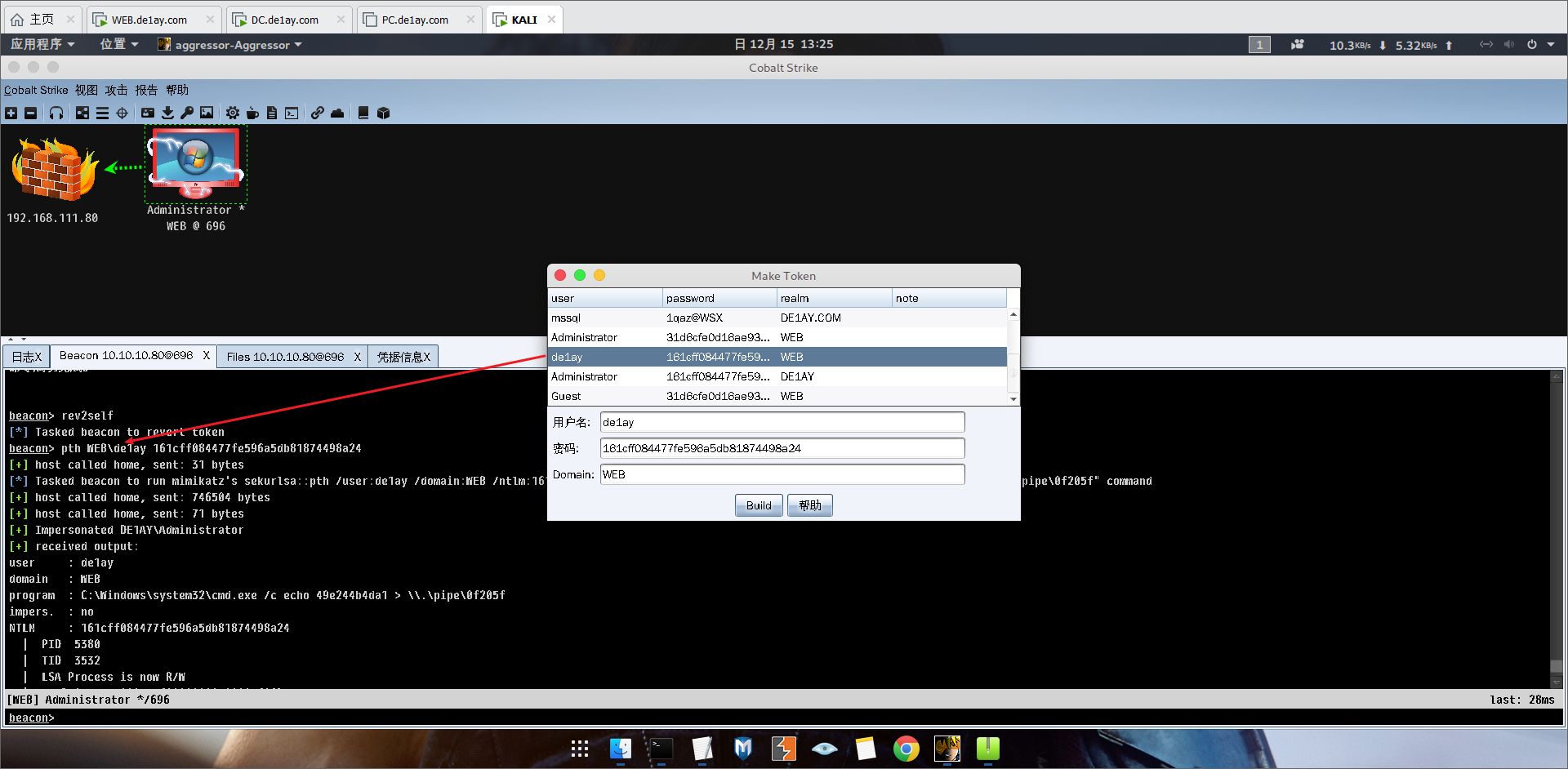This screenshot has height=769, width=1568.
Task: Click the document Office macro icon
Action: point(272,113)
